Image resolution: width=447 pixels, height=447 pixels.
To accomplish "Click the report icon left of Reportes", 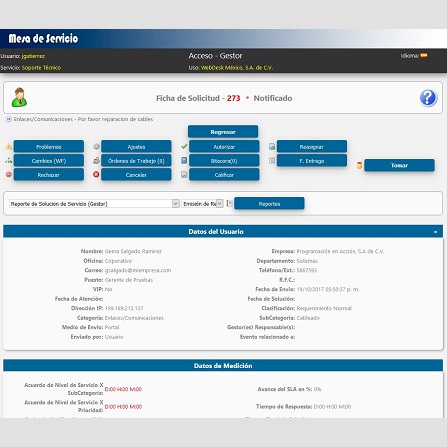I will click(x=229, y=203).
